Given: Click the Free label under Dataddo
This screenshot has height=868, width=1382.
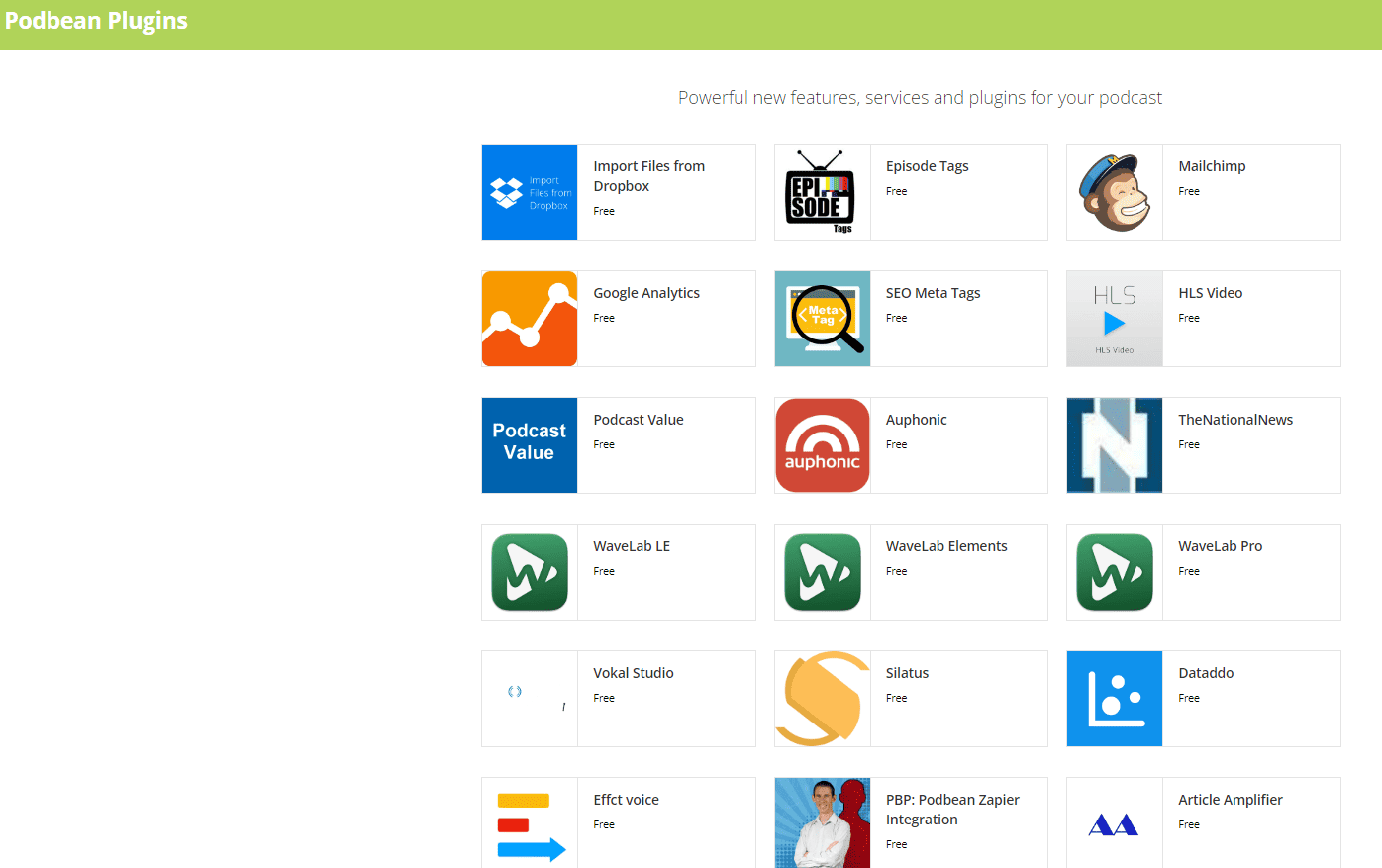Looking at the screenshot, I should point(1189,698).
